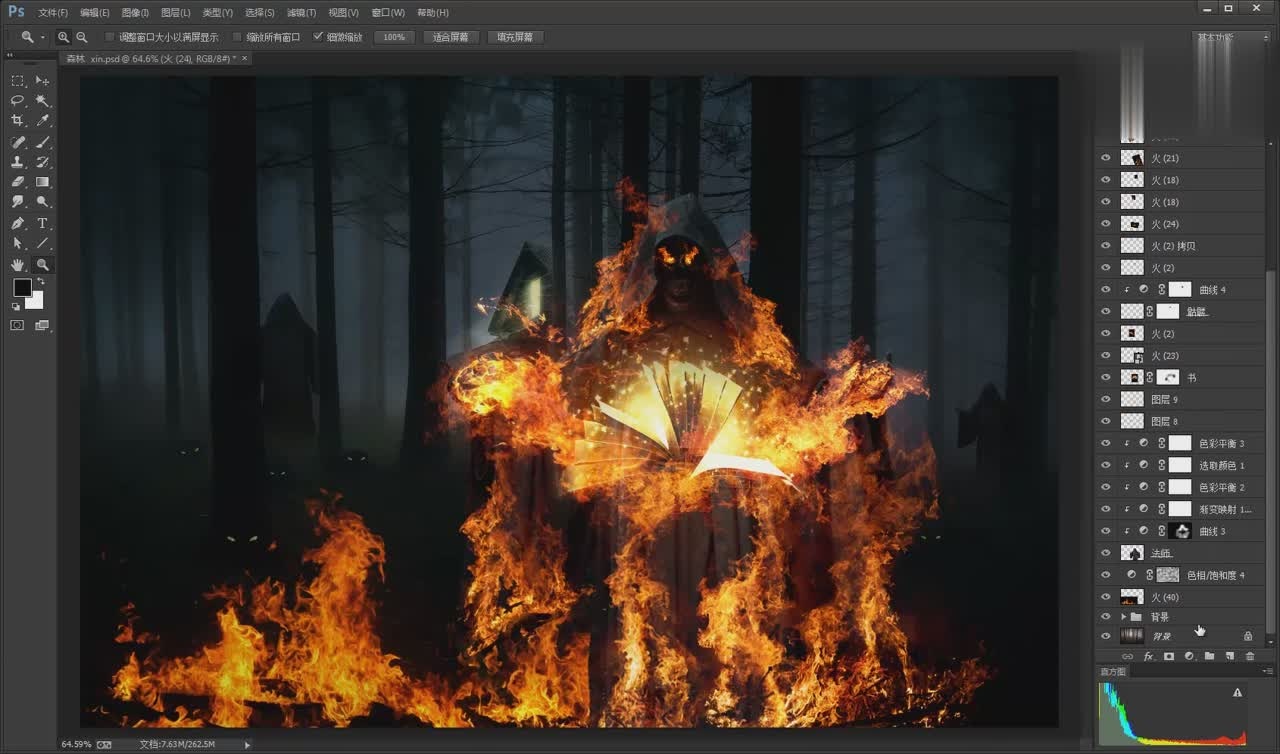1280x754 pixels.
Task: Create a new layer
Action: click(x=1229, y=656)
